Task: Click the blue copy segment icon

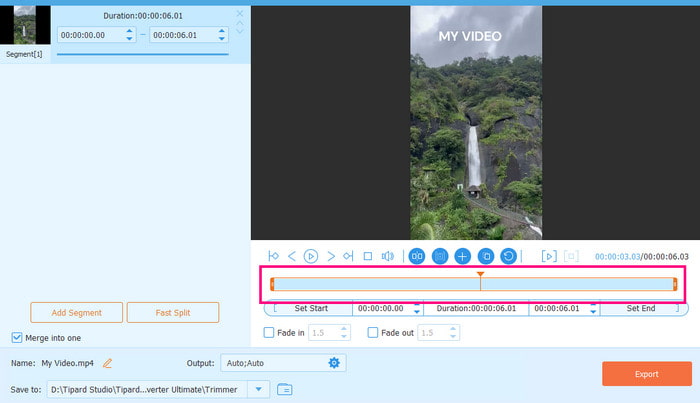Action: pyautogui.click(x=486, y=256)
